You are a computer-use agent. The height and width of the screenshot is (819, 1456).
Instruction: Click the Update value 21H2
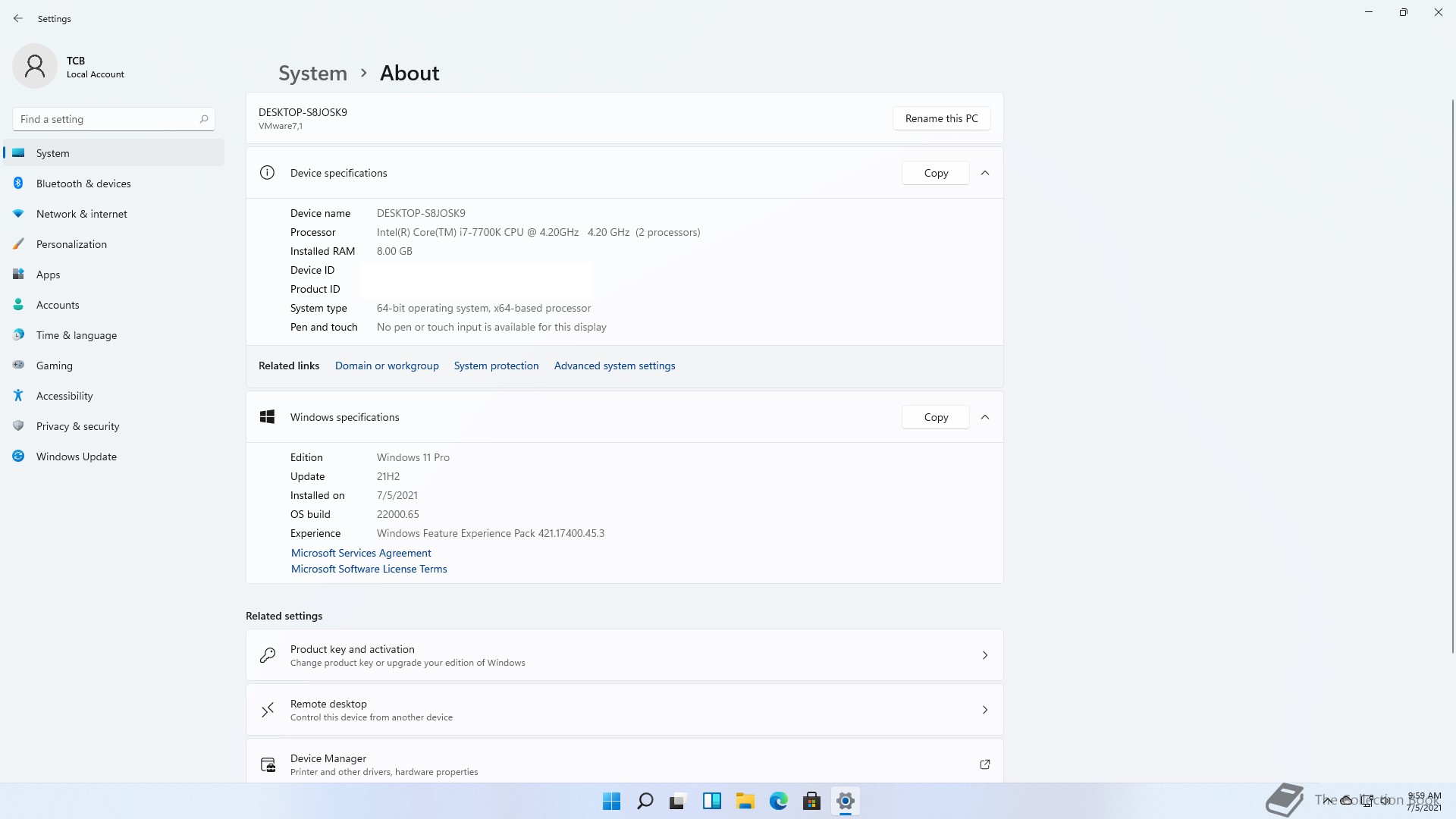click(388, 476)
